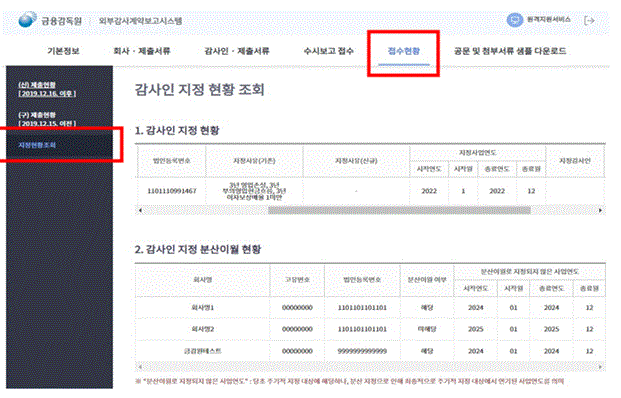Open (신) 제출현황 2019.12.16. 이후 sidebar link
Screen dimensions: 621x398
[47, 89]
